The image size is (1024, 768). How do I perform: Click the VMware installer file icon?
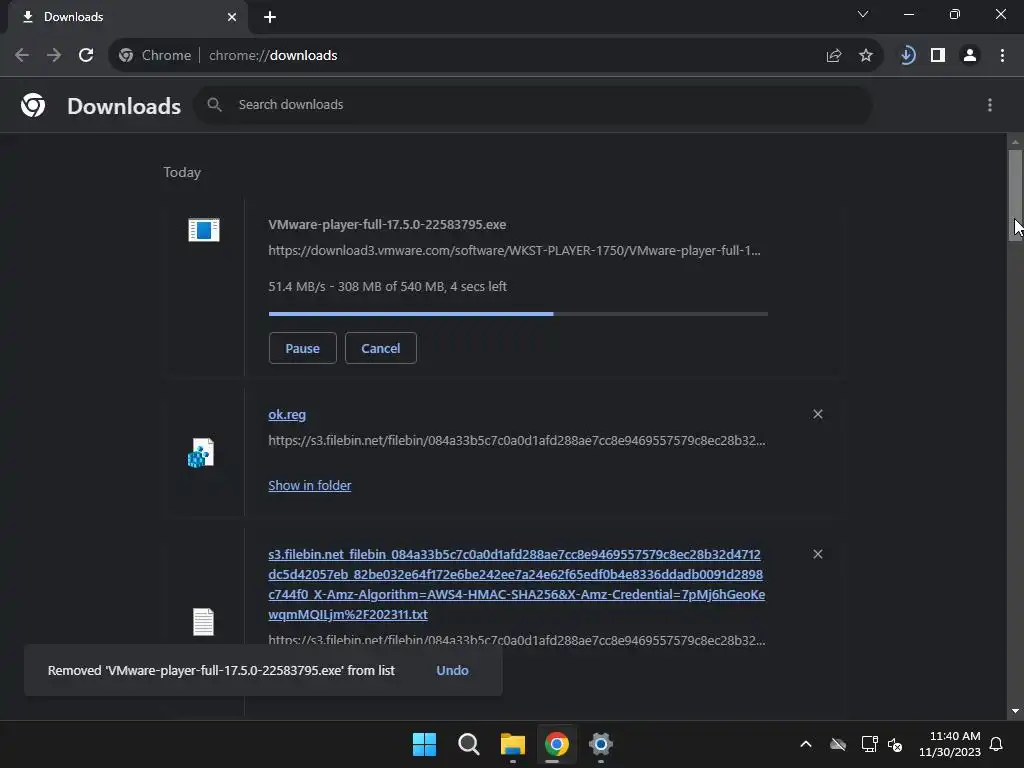pos(204,230)
